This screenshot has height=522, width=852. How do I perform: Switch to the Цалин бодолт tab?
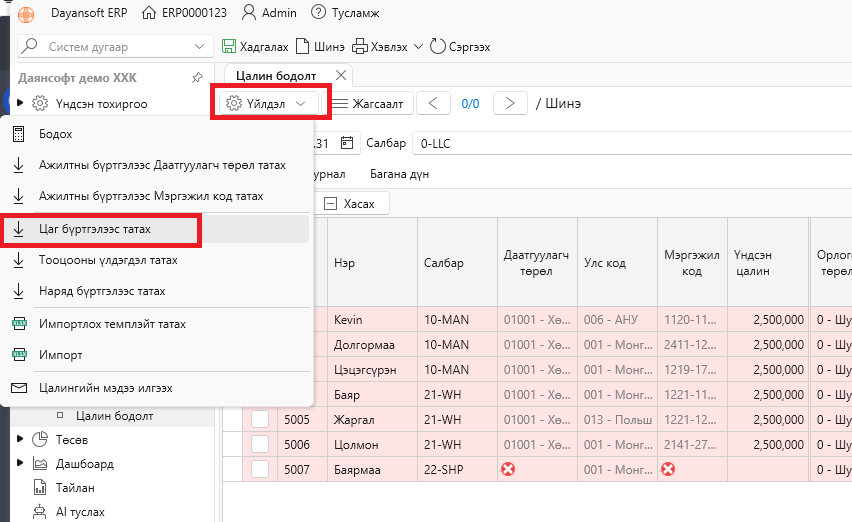click(x=276, y=76)
